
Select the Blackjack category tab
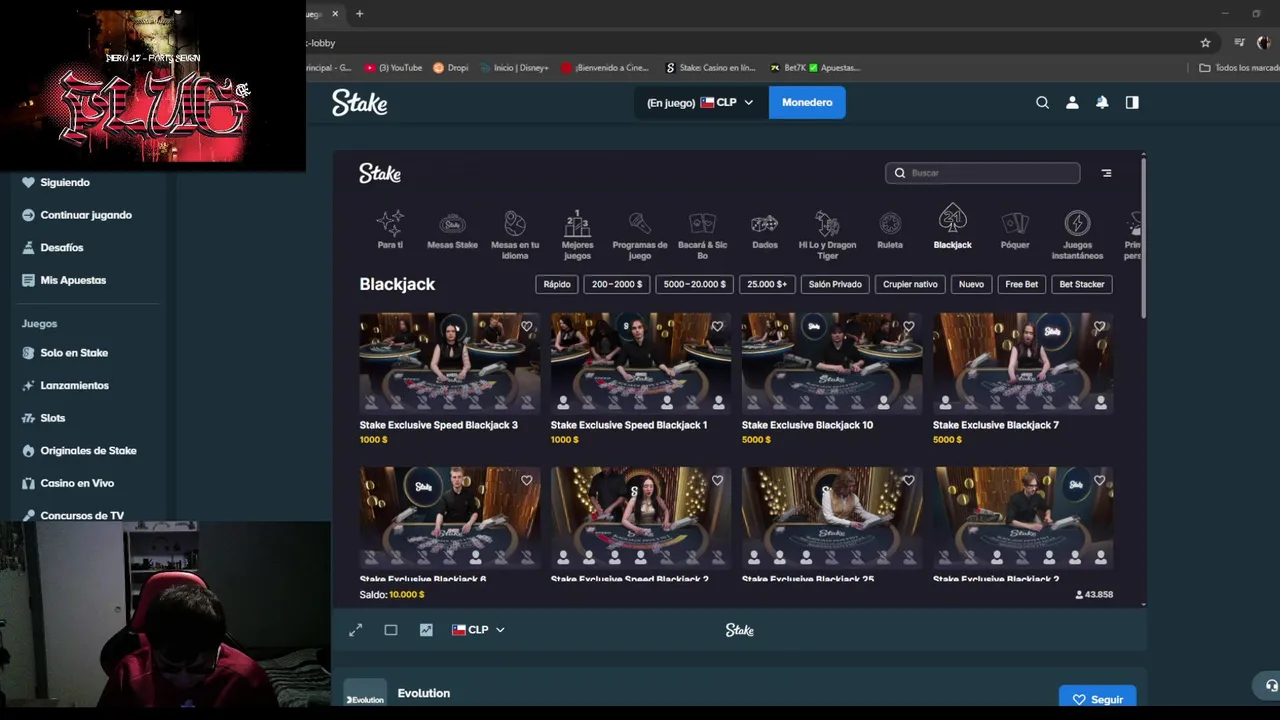click(952, 228)
